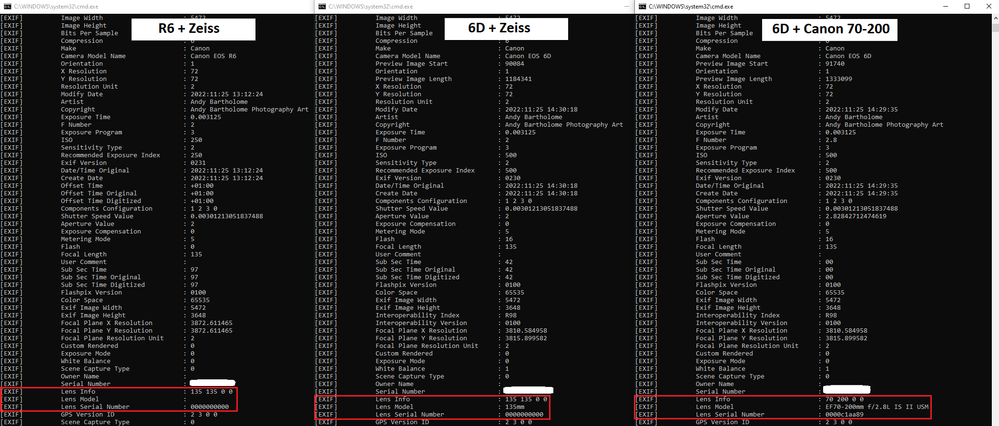
Task: Click Sub Sec Time Digitized '97' in the left window
Action: [194, 285]
